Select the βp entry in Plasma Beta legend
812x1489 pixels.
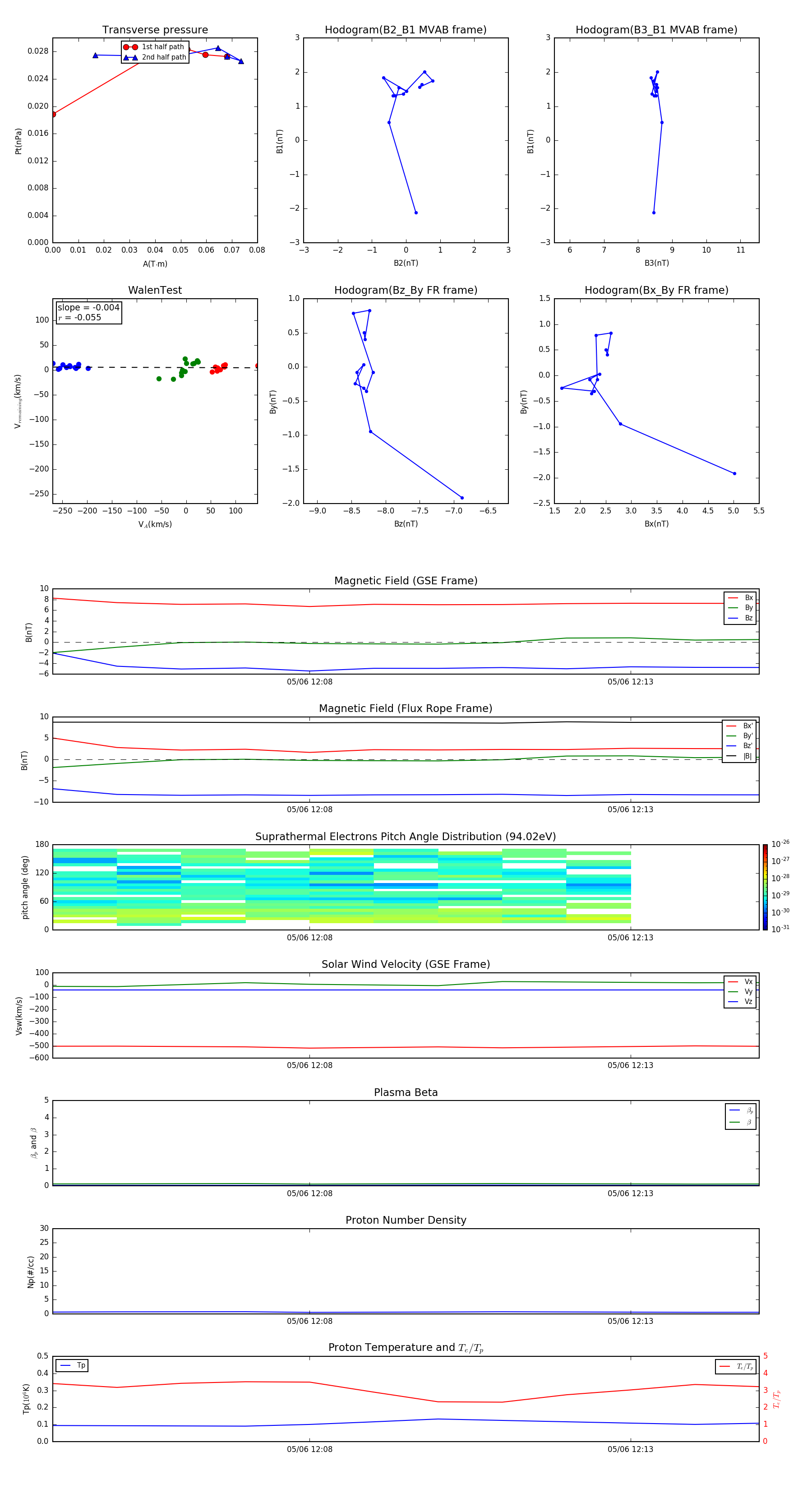(741, 1110)
